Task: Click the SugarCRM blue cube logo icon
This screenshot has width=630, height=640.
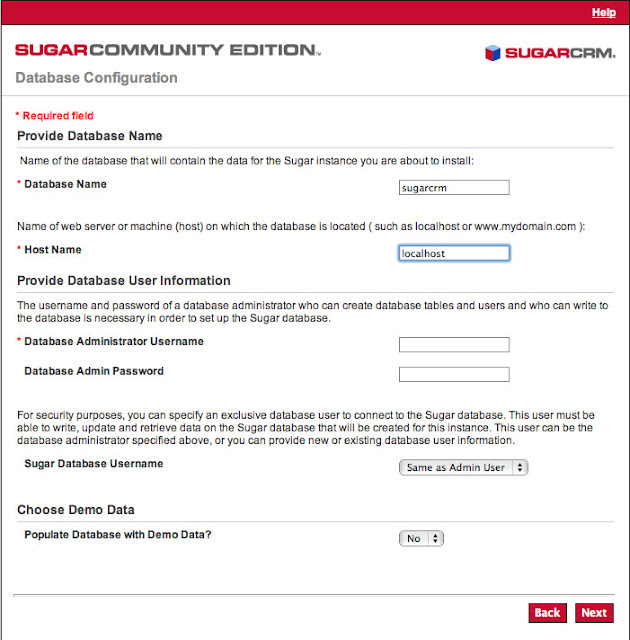Action: click(x=492, y=53)
